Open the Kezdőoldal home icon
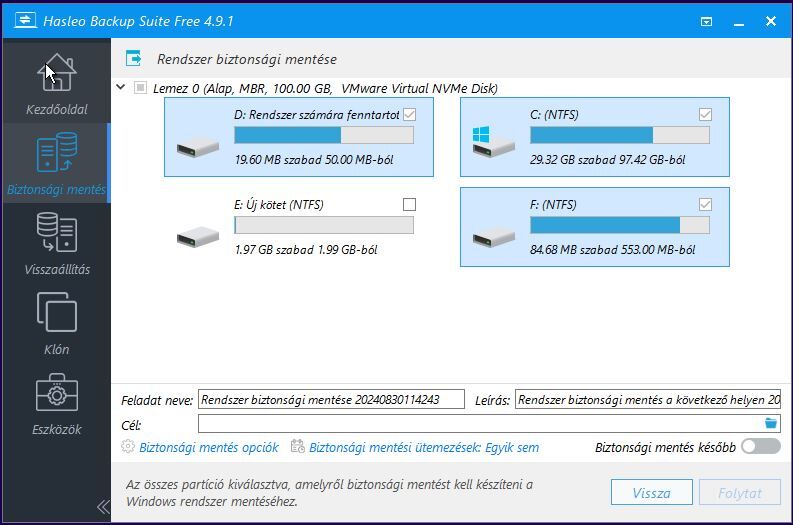Viewport: 793px width, 525px height. (x=57, y=72)
